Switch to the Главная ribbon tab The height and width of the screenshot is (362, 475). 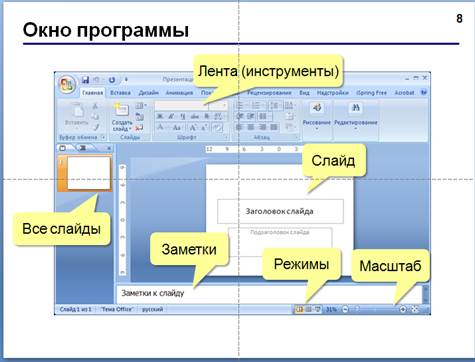pos(92,93)
